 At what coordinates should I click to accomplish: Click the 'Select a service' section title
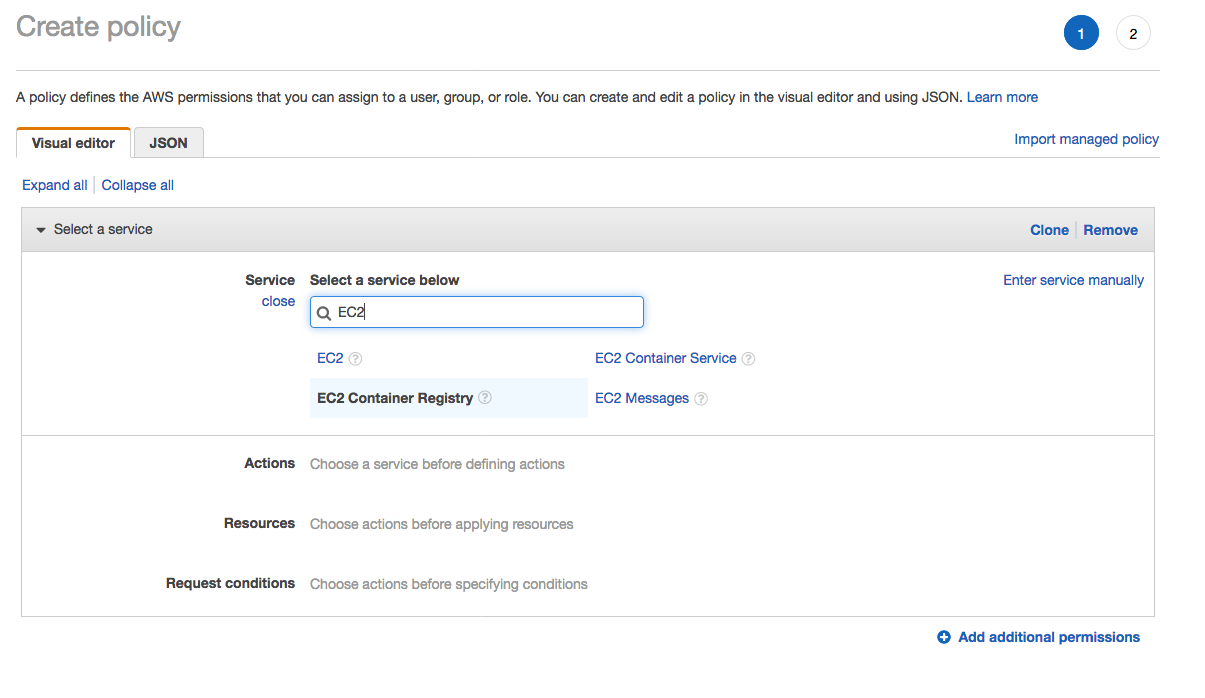click(x=103, y=229)
